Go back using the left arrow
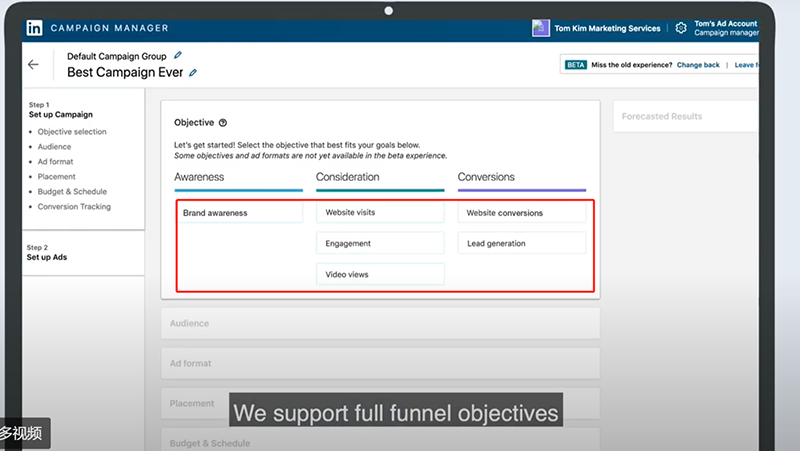800x451 pixels. tap(33, 64)
